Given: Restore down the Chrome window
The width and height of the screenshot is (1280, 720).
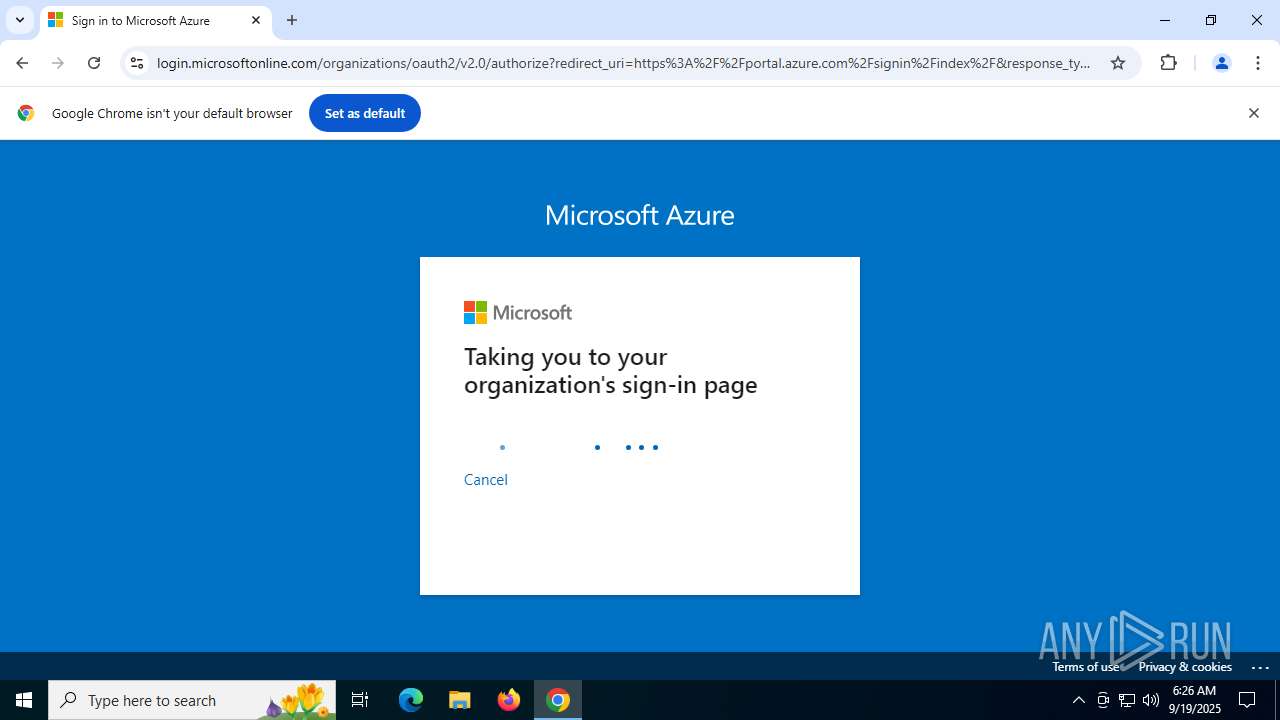Looking at the screenshot, I should pyautogui.click(x=1211, y=20).
